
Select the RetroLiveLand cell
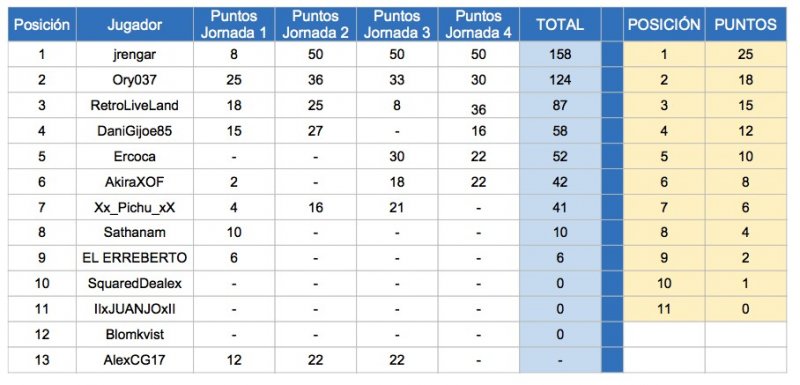click(135, 106)
